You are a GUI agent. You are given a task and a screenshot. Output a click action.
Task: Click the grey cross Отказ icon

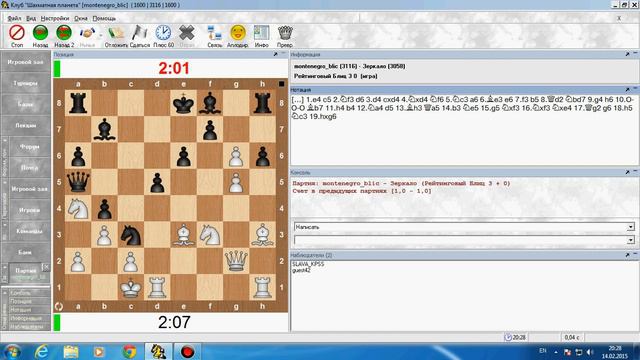(x=187, y=33)
